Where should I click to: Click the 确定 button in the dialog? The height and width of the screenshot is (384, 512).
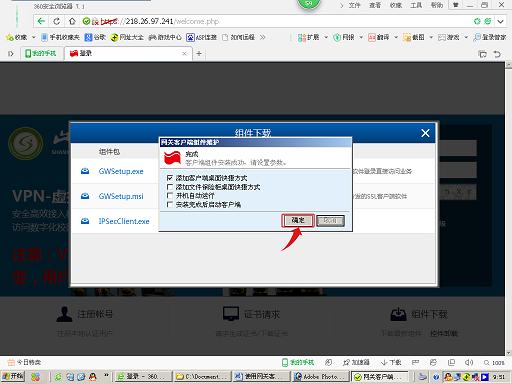(x=298, y=220)
